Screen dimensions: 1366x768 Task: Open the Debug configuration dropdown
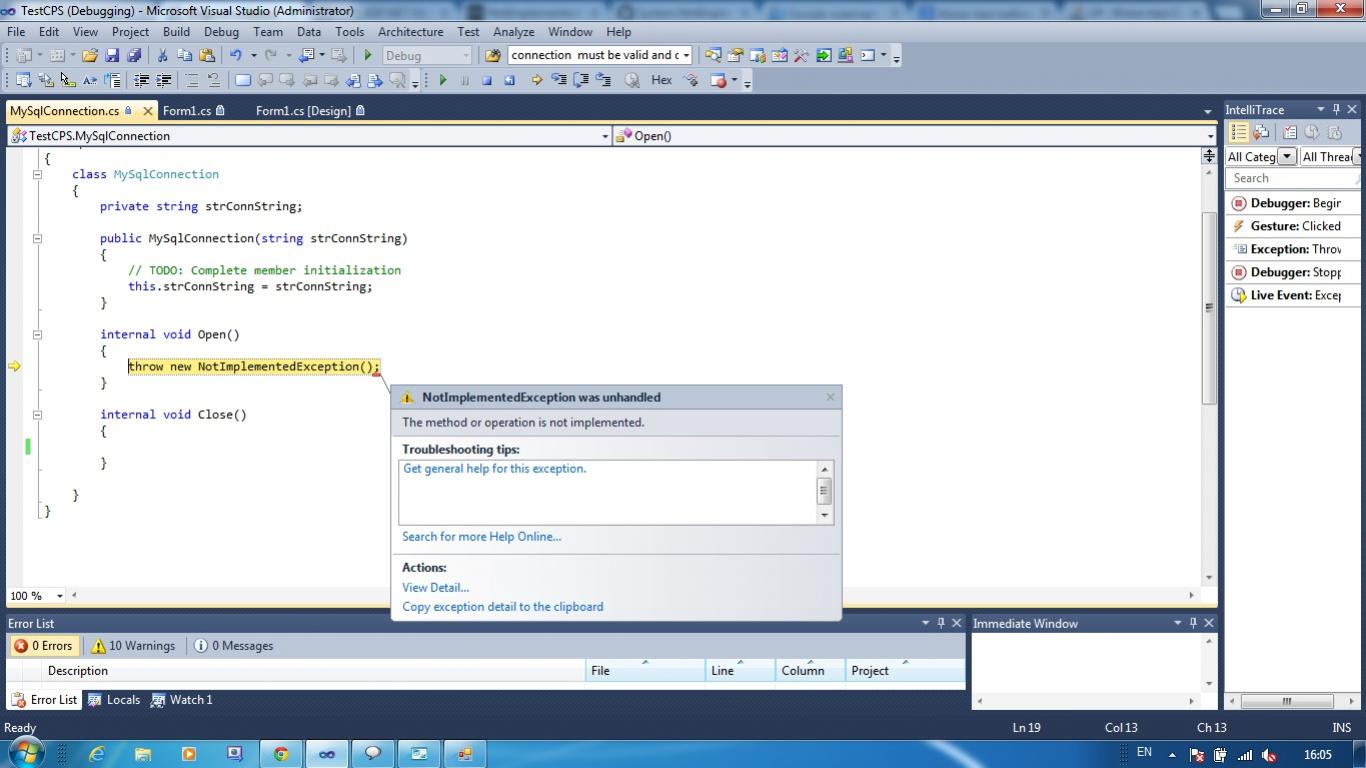point(465,55)
